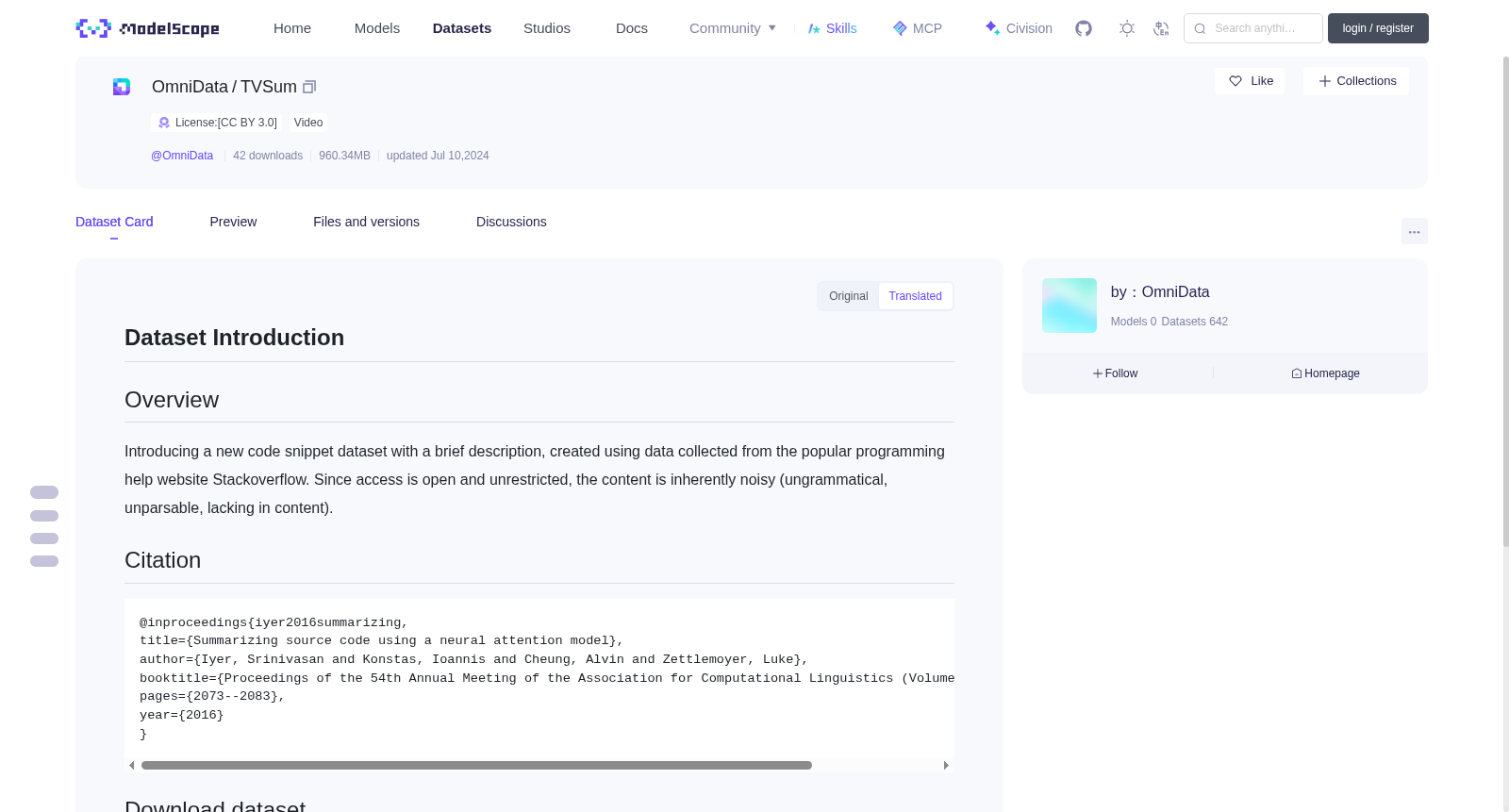Image resolution: width=1509 pixels, height=812 pixels.
Task: View the Discussions tab
Action: coord(511,222)
